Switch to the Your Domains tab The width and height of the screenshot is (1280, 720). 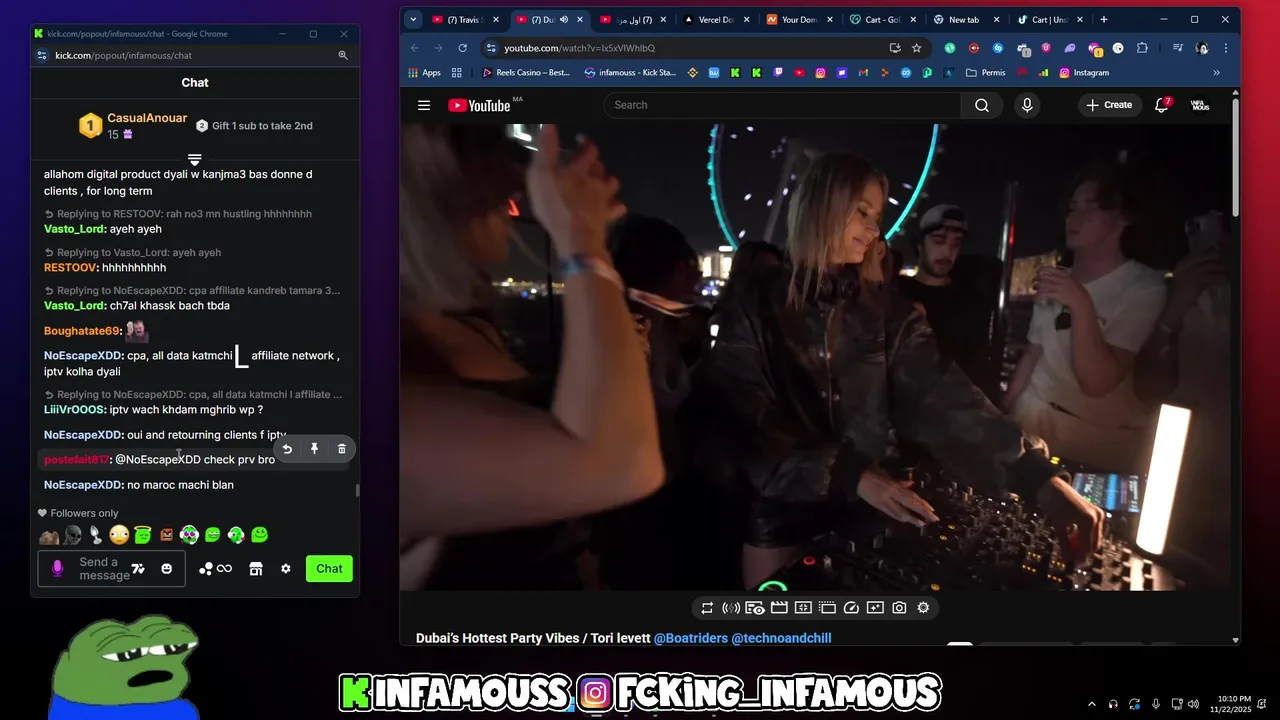click(x=799, y=20)
